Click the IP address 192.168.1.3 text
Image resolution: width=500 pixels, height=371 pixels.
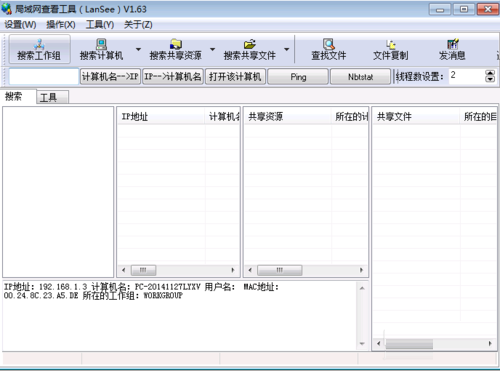(63, 287)
